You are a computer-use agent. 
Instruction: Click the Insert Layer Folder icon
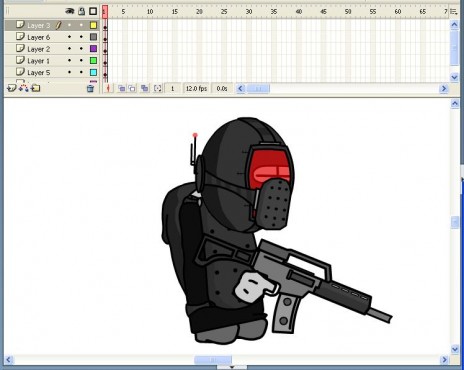point(36,88)
